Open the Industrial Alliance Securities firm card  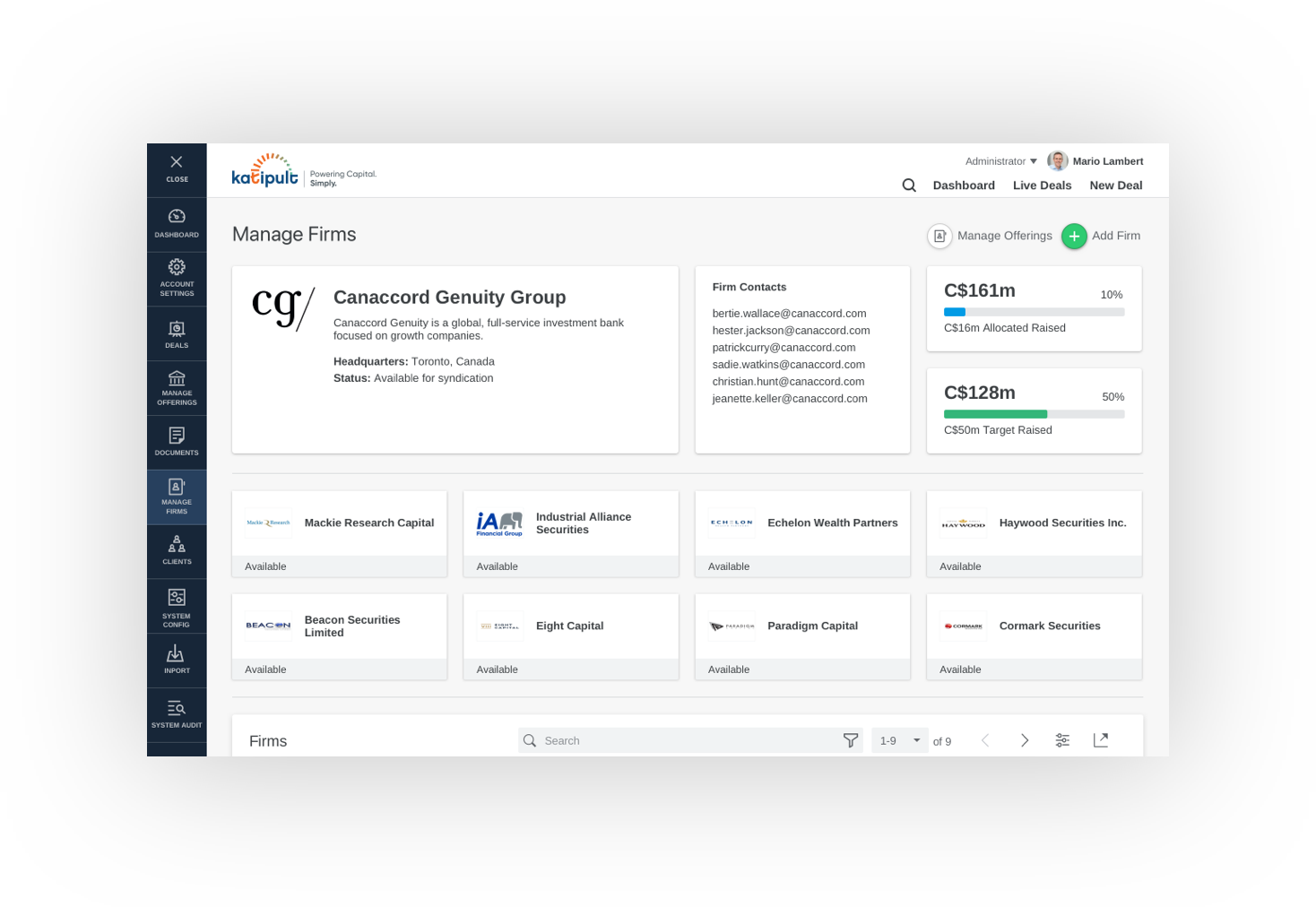click(571, 534)
